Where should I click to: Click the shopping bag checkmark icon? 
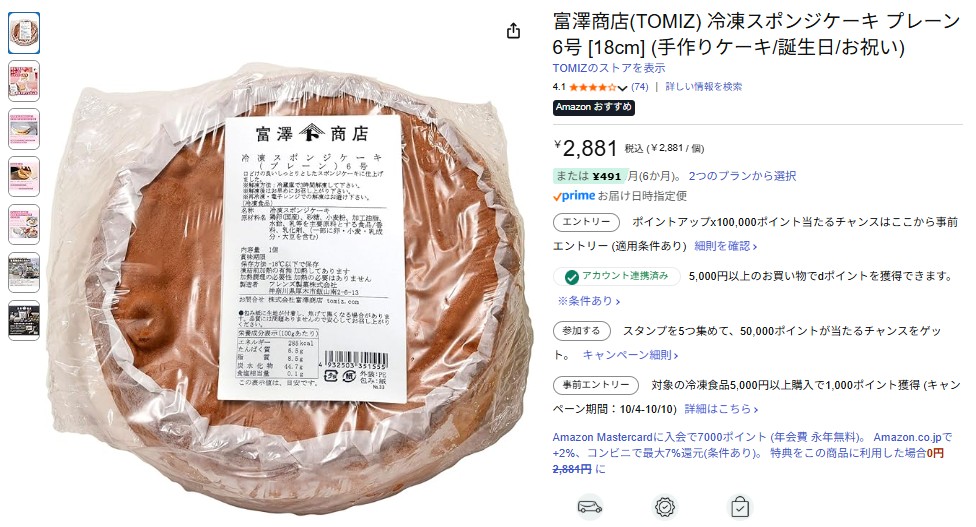[739, 507]
